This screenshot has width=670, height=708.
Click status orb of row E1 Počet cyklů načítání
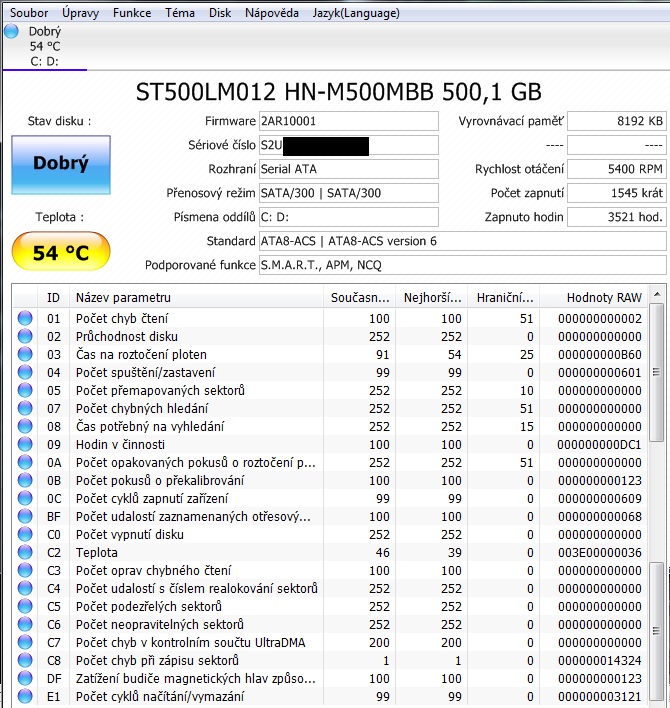tap(25, 696)
